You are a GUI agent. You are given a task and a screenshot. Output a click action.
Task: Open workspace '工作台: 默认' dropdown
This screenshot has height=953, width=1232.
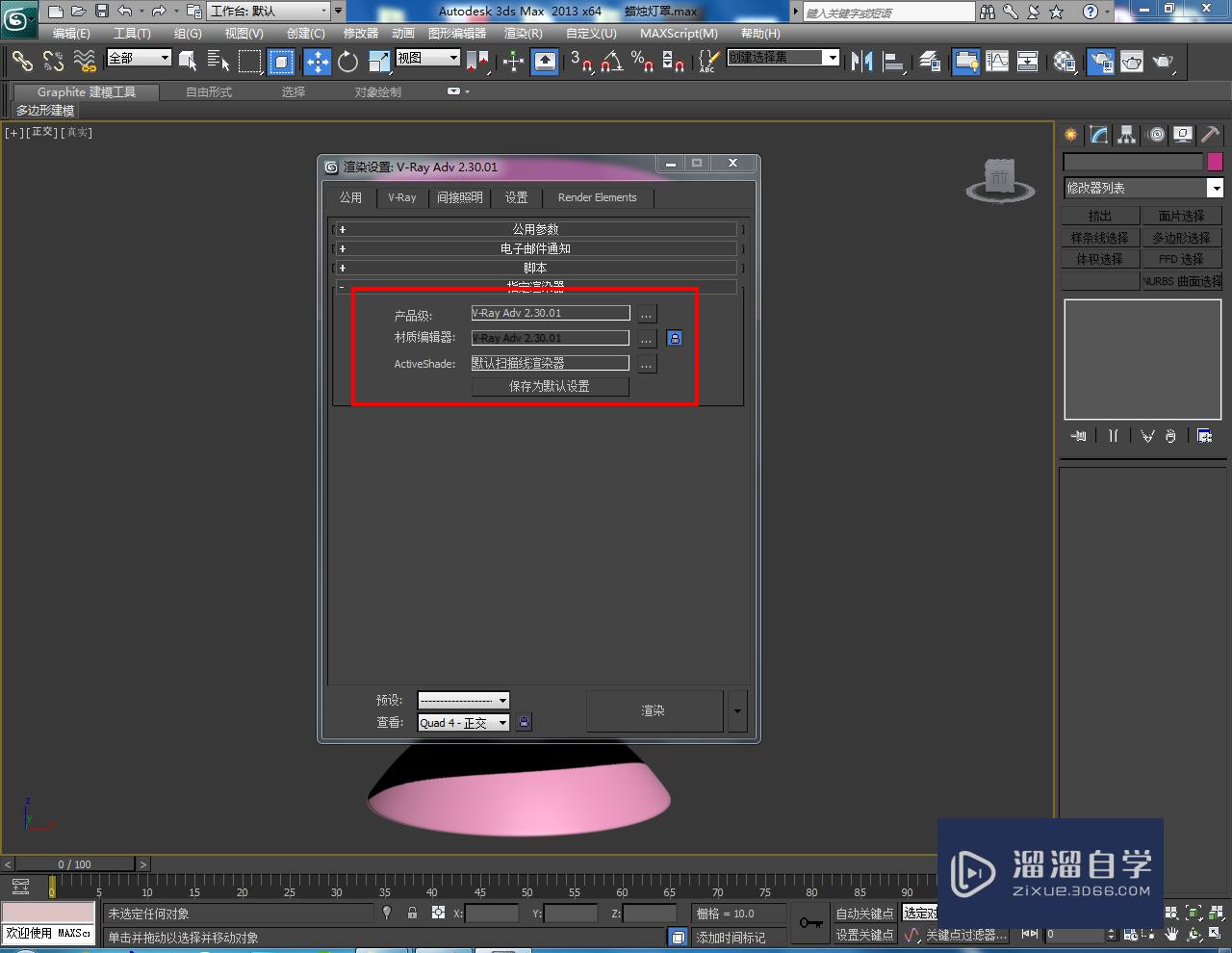269,12
